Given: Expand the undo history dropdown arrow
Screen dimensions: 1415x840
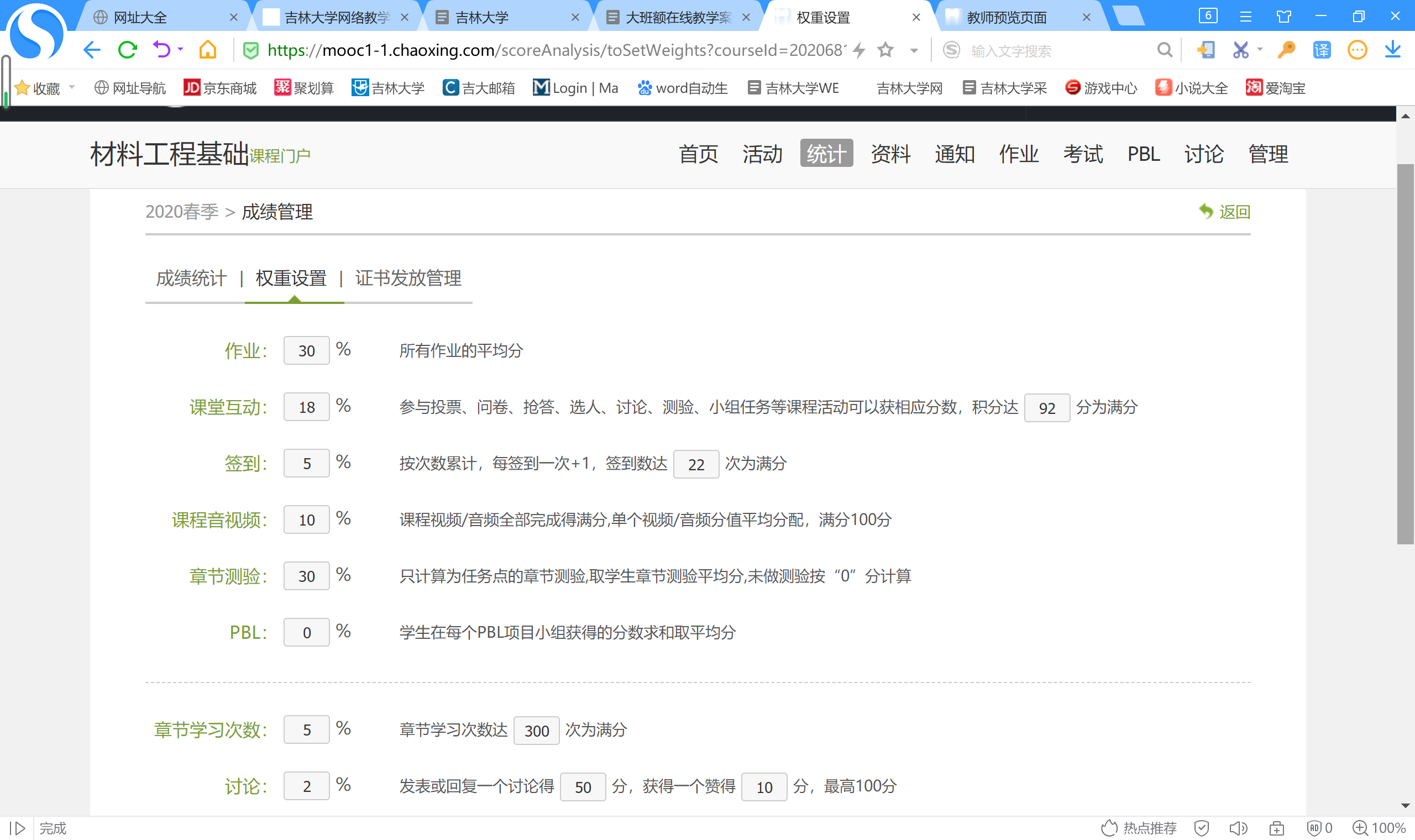Looking at the screenshot, I should [x=181, y=50].
